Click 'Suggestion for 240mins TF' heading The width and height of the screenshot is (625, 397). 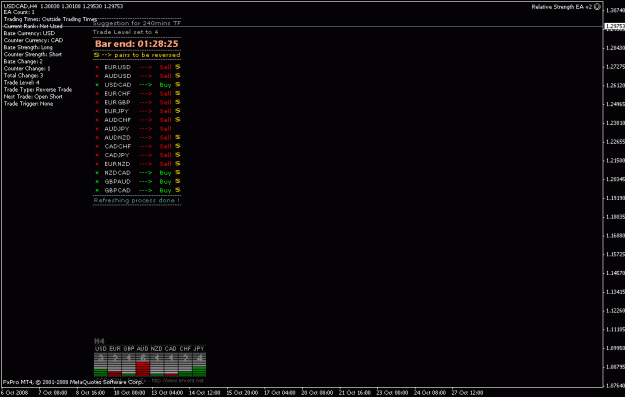click(x=137, y=23)
